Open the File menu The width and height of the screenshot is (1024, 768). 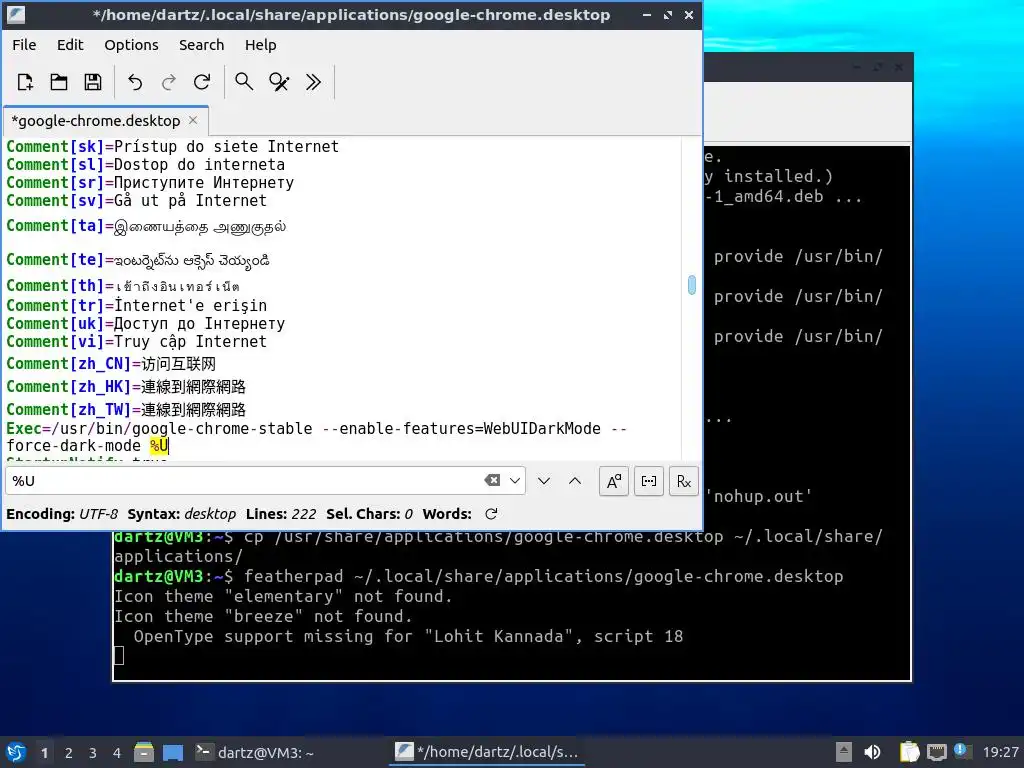pos(24,45)
